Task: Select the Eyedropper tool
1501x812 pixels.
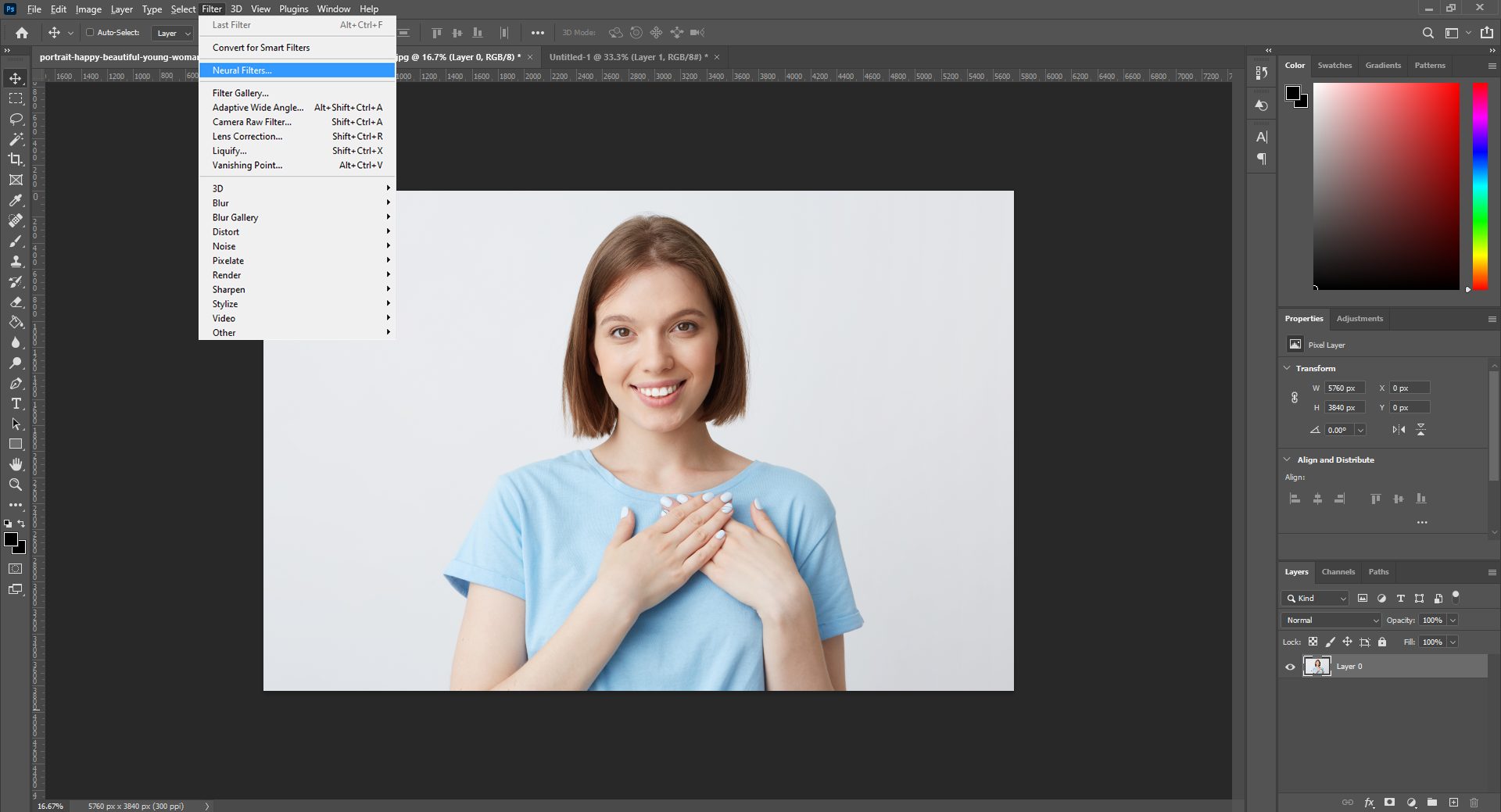Action: coord(16,200)
